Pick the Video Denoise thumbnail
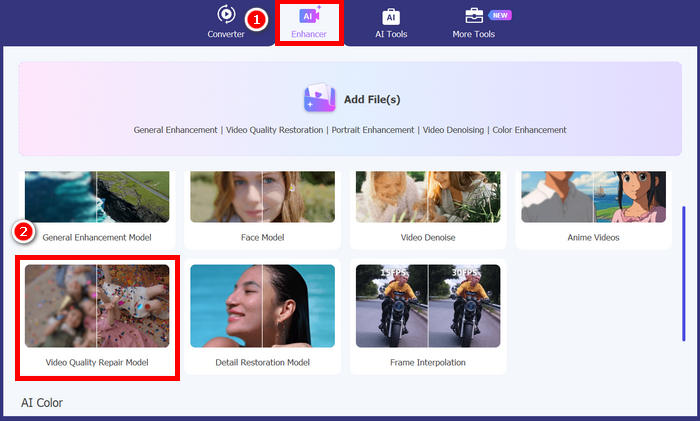Viewport: 700px width, 421px height. tap(428, 196)
